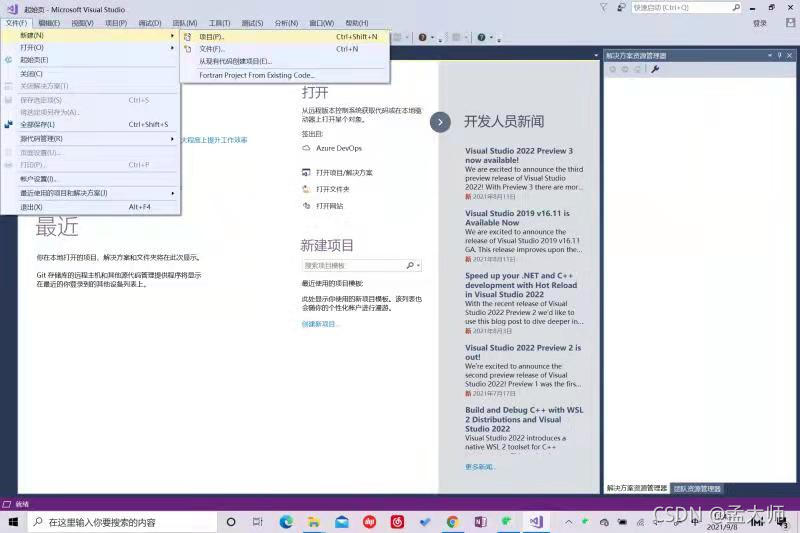Open the 视图(V) menu
Image resolution: width=800 pixels, height=533 pixels.
tap(82, 23)
